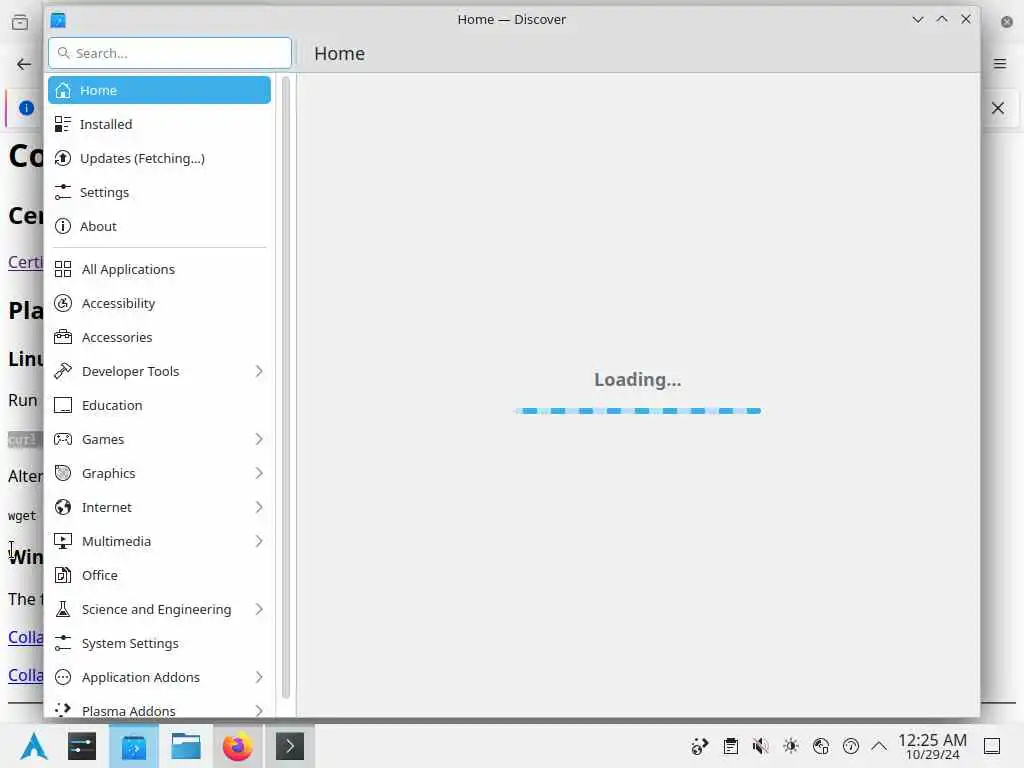Expand the Games subcategories chevron
The width and height of the screenshot is (1024, 768).
pyautogui.click(x=259, y=439)
